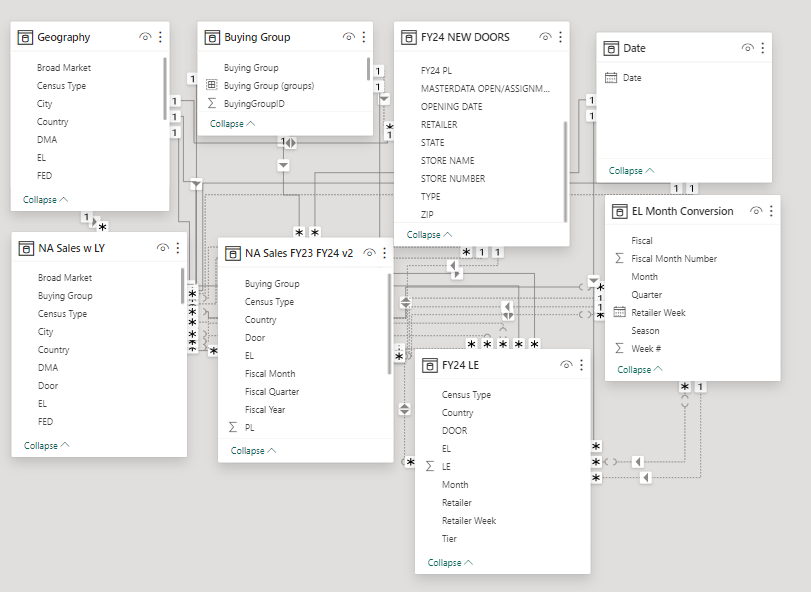Click sigma icon beside Week #
Screen dimensions: 811x592
619,348
